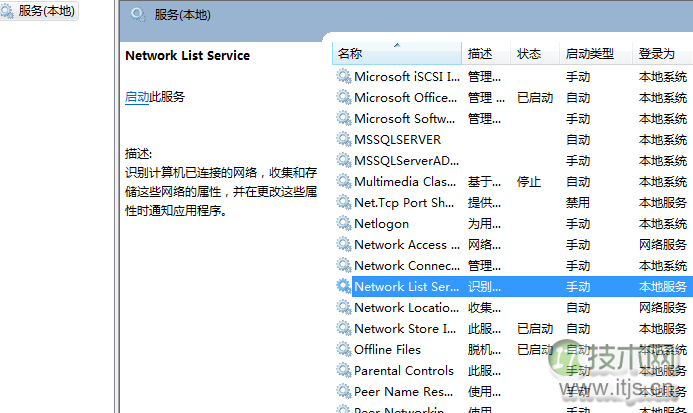Click 识别... description of Network List row
This screenshot has height=413, width=693.
point(484,287)
